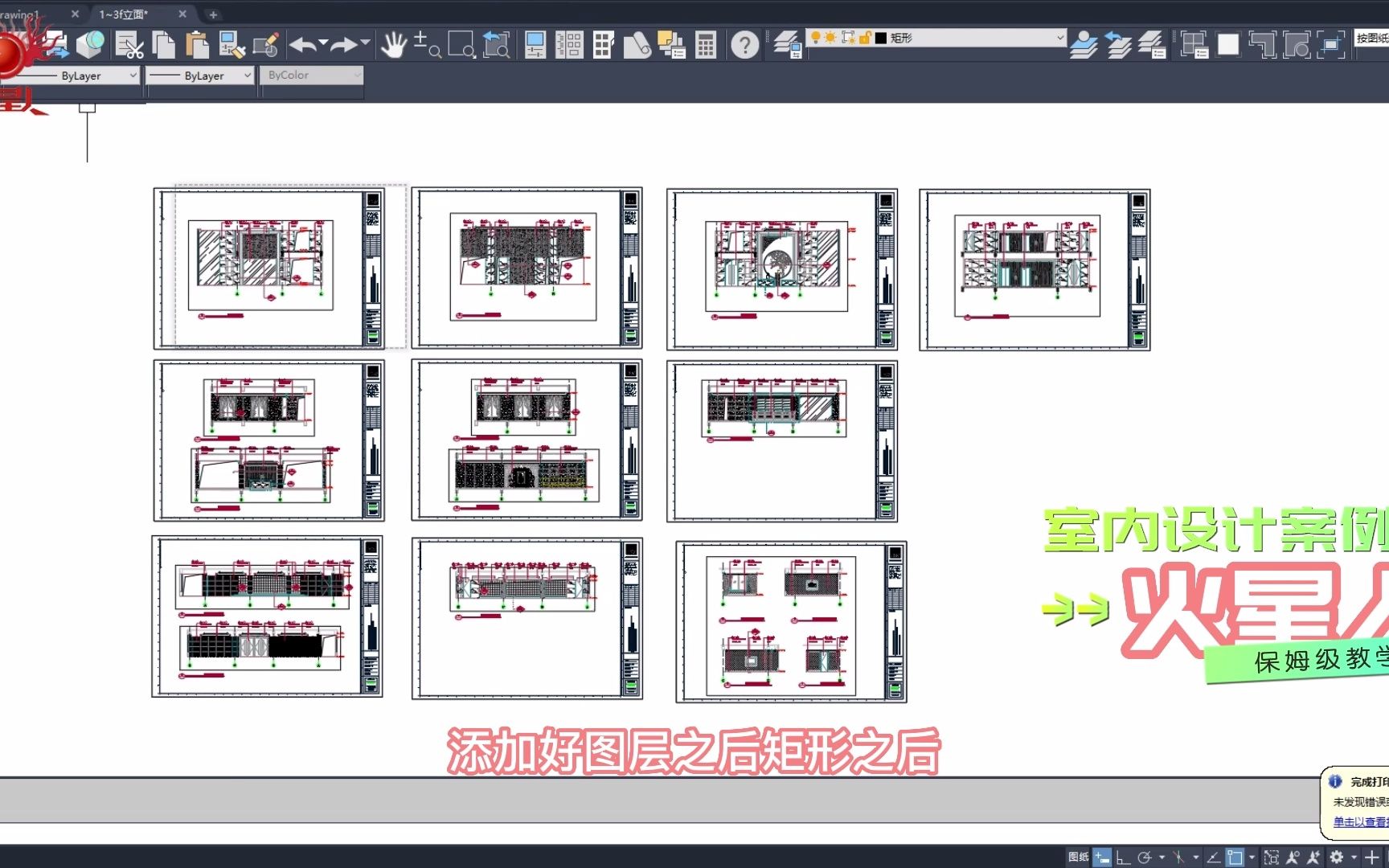This screenshot has width=1389, height=868.
Task: Open the ByColor plot style dropdown
Action: tap(313, 75)
